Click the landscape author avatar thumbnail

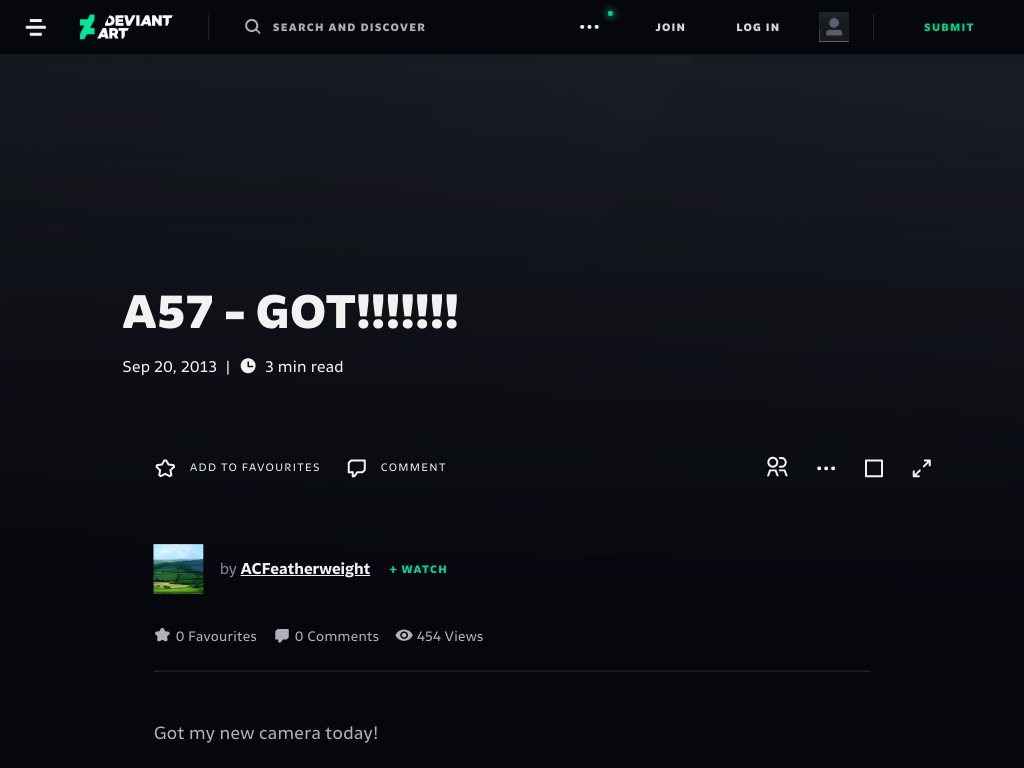point(178,569)
